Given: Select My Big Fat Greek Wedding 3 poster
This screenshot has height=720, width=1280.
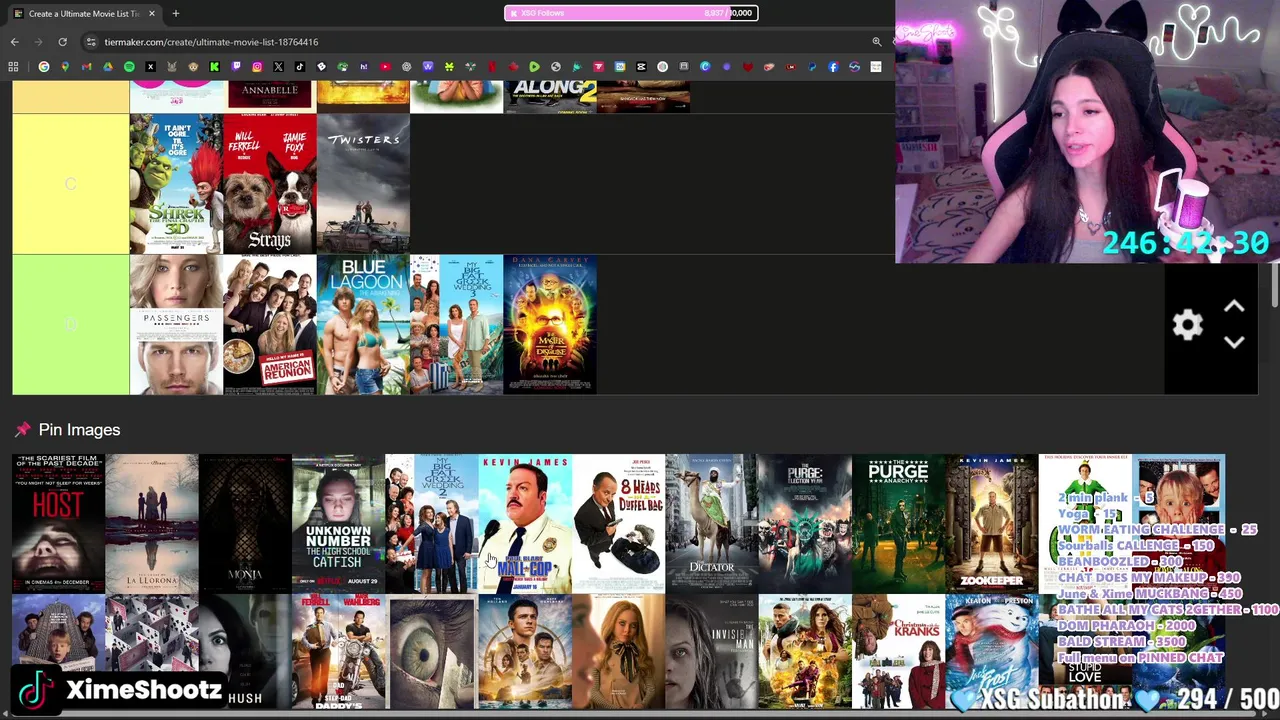Looking at the screenshot, I should (x=456, y=325).
